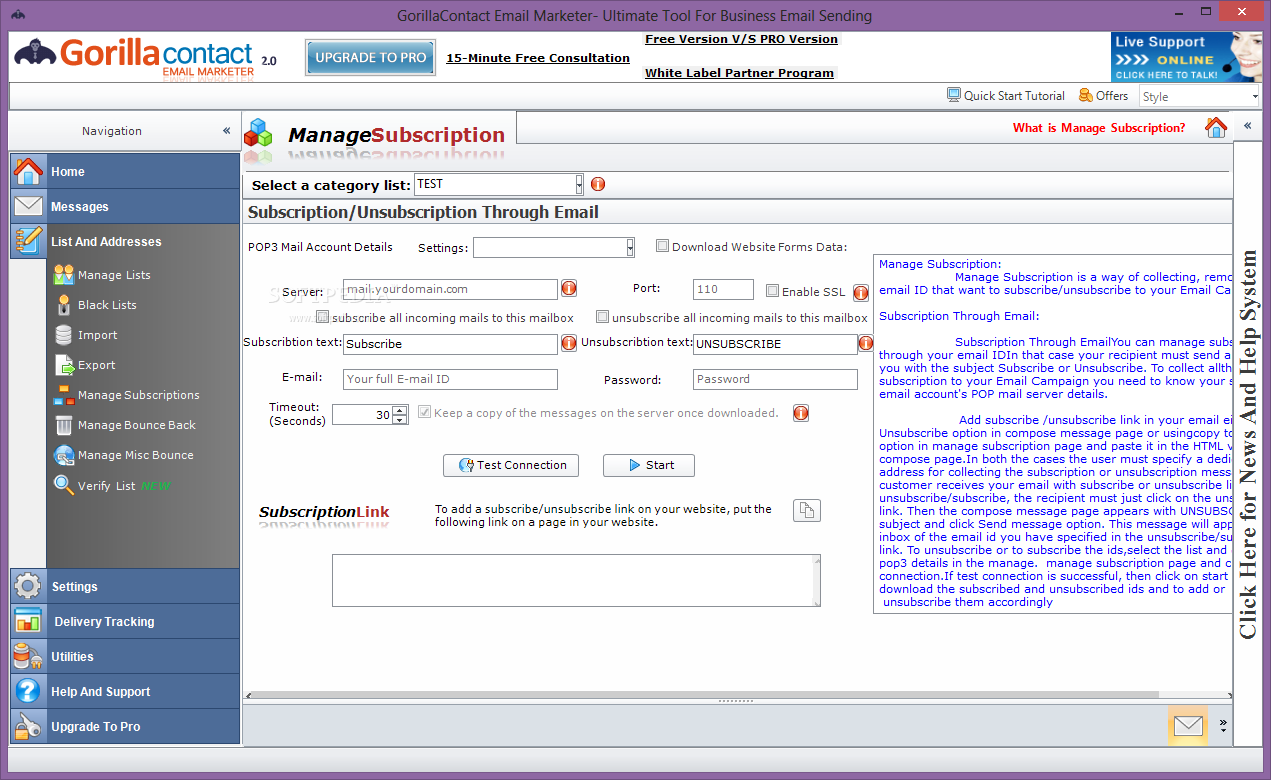This screenshot has width=1271, height=780.
Task: Collapse the News and Help side panel
Action: (1247, 126)
